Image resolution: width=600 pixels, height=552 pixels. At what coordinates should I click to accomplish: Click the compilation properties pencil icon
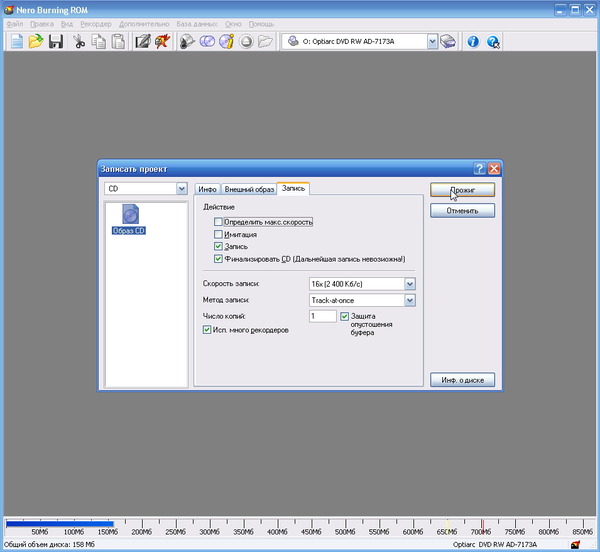click(143, 41)
